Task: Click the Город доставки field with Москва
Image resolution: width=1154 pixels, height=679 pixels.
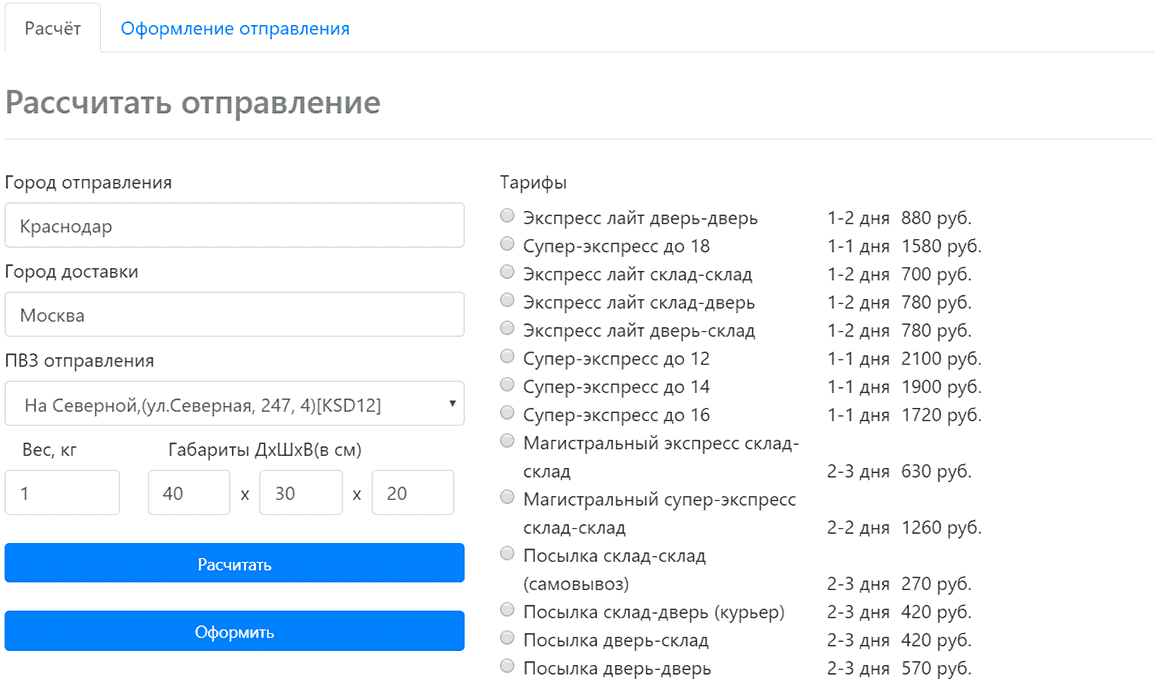Action: [x=234, y=314]
